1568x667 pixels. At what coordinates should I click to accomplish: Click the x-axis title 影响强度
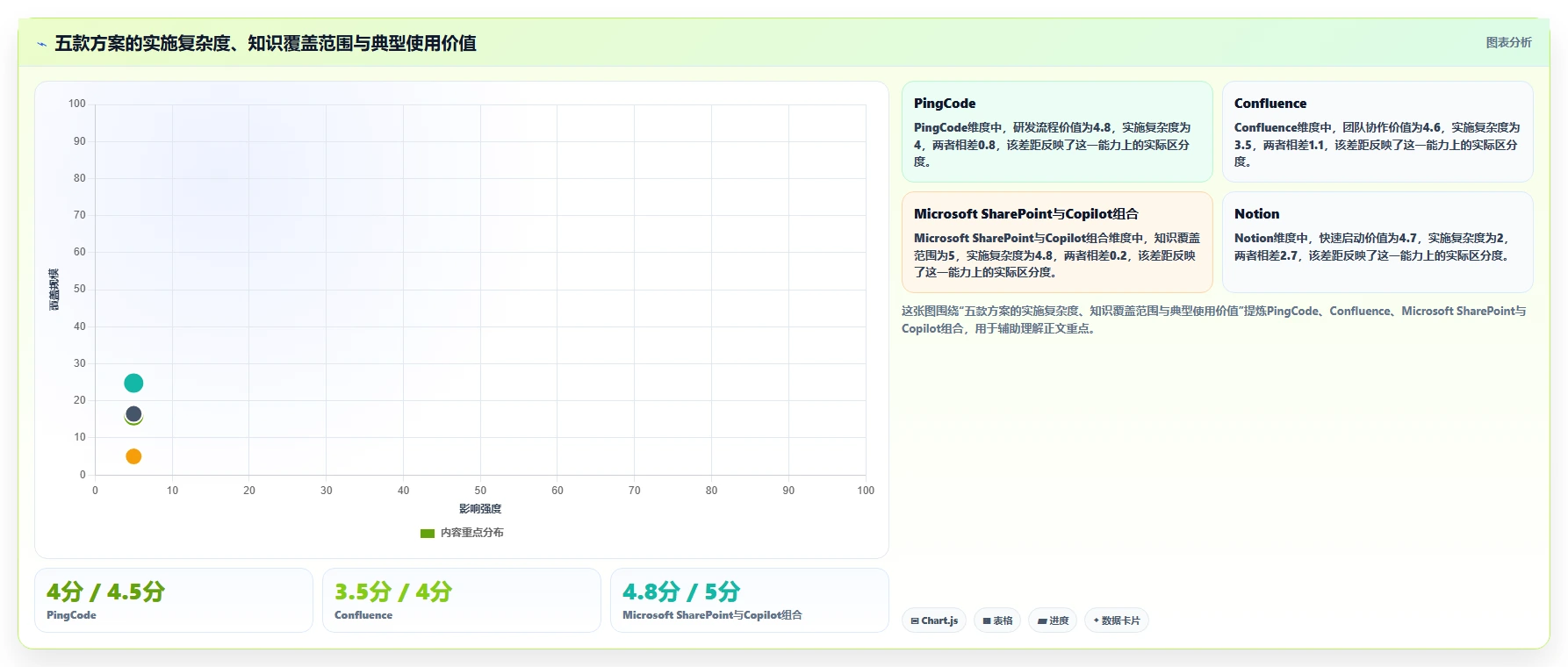(480, 509)
